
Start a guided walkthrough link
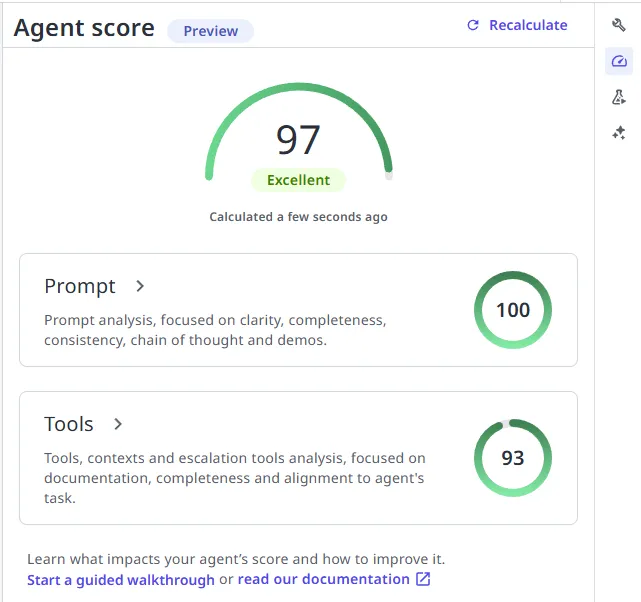[121, 580]
